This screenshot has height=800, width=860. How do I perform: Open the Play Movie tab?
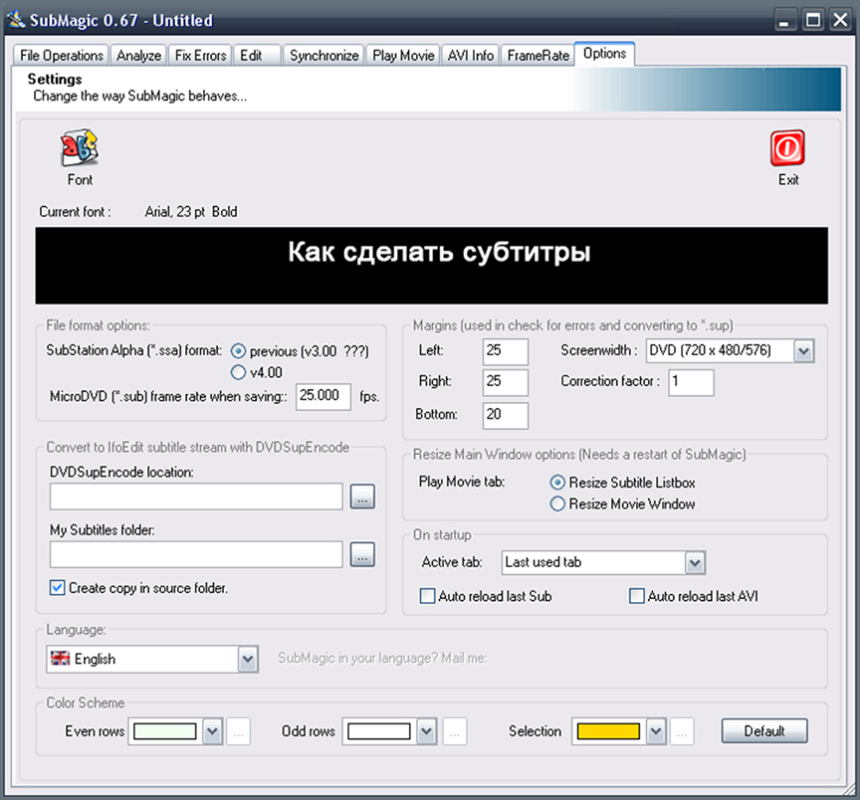403,55
